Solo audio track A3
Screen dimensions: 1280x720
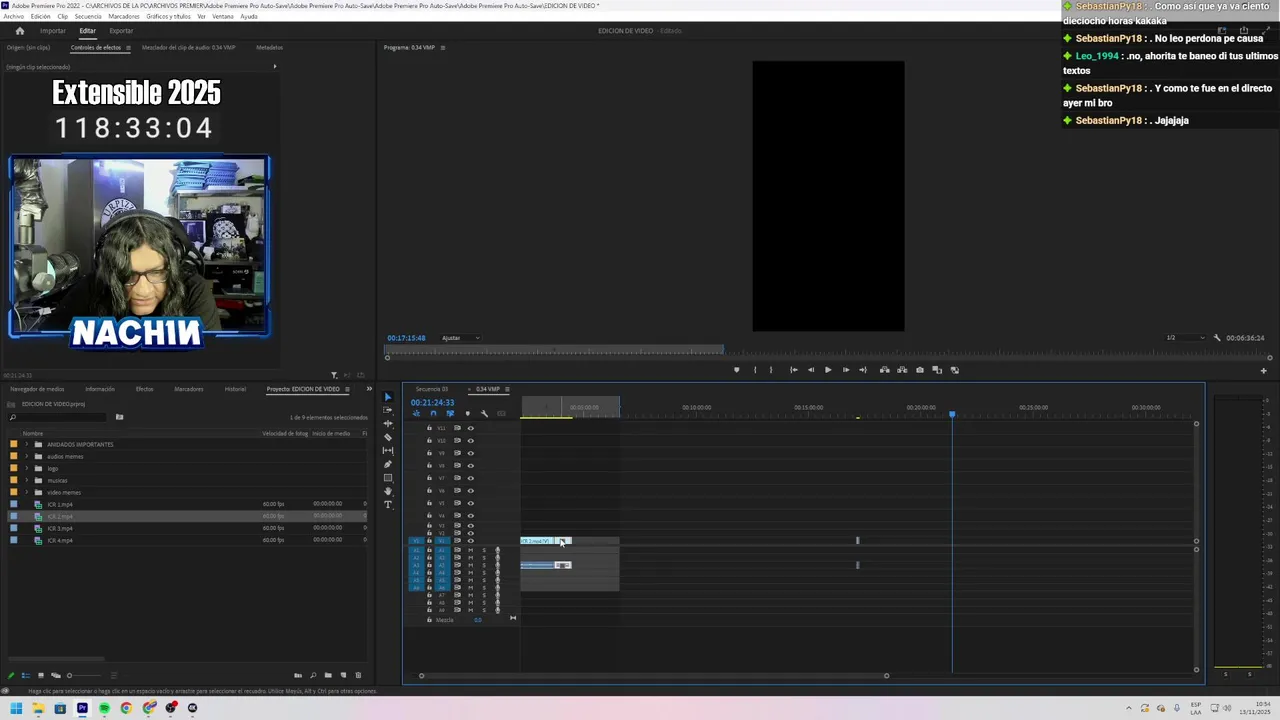(484, 565)
